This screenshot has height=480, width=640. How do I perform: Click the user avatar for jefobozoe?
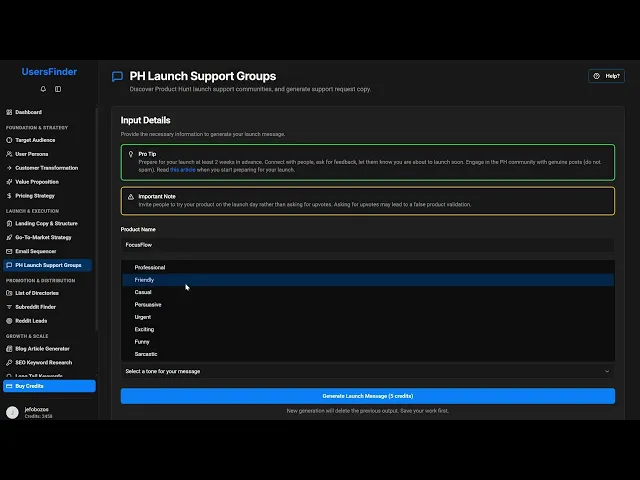pyautogui.click(x=12, y=412)
